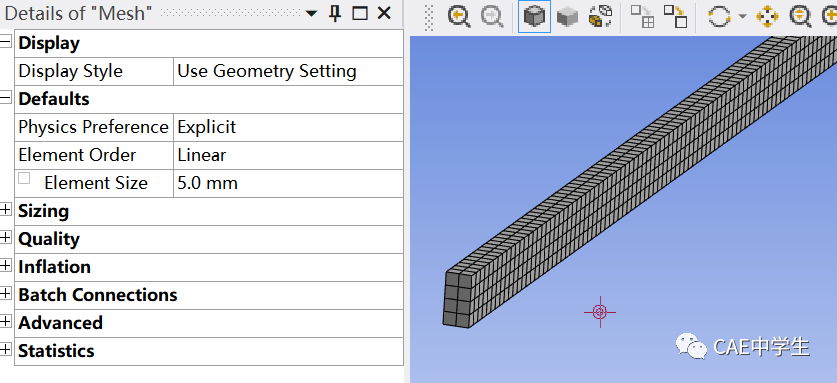Expand the Sizing section

6,211
